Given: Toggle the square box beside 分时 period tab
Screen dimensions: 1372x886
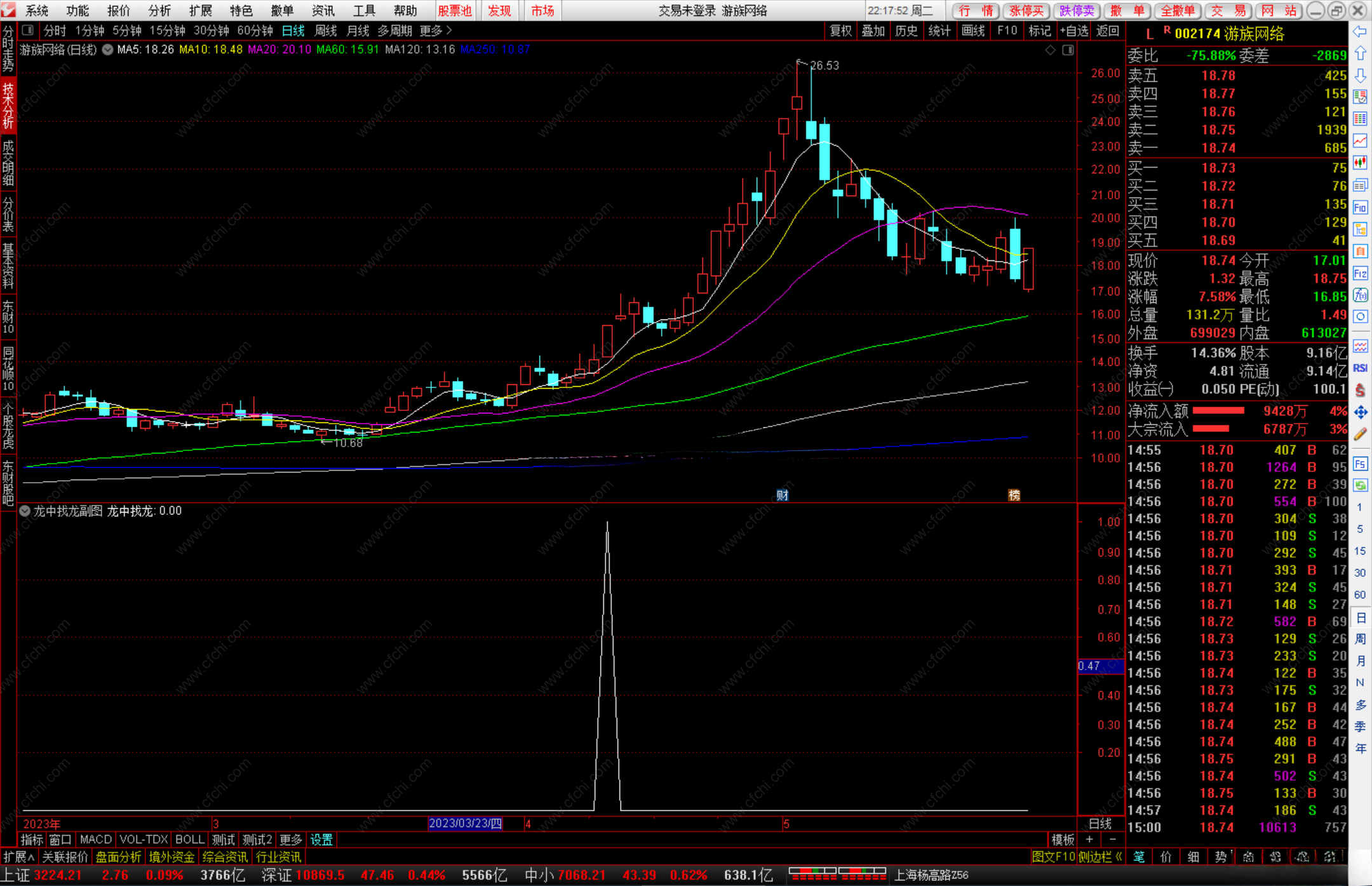Looking at the screenshot, I should click(27, 30).
